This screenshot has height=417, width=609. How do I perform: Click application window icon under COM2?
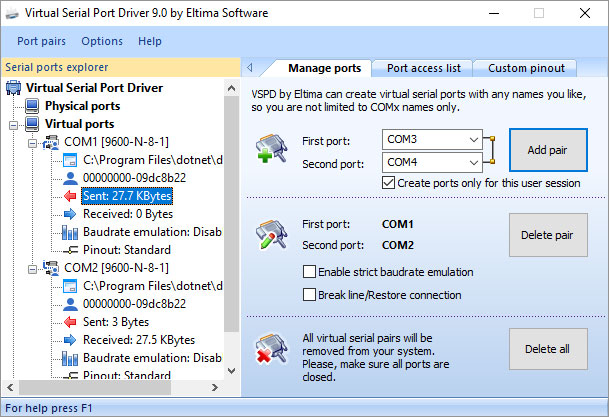[70, 286]
